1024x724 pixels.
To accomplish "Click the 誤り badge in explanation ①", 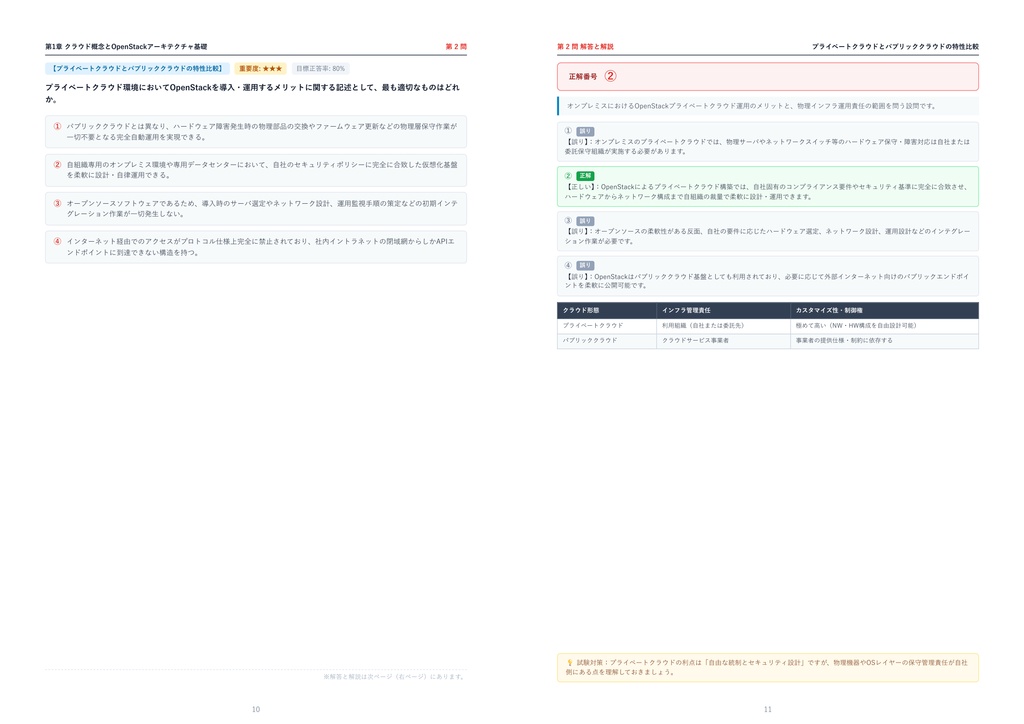I will point(585,131).
